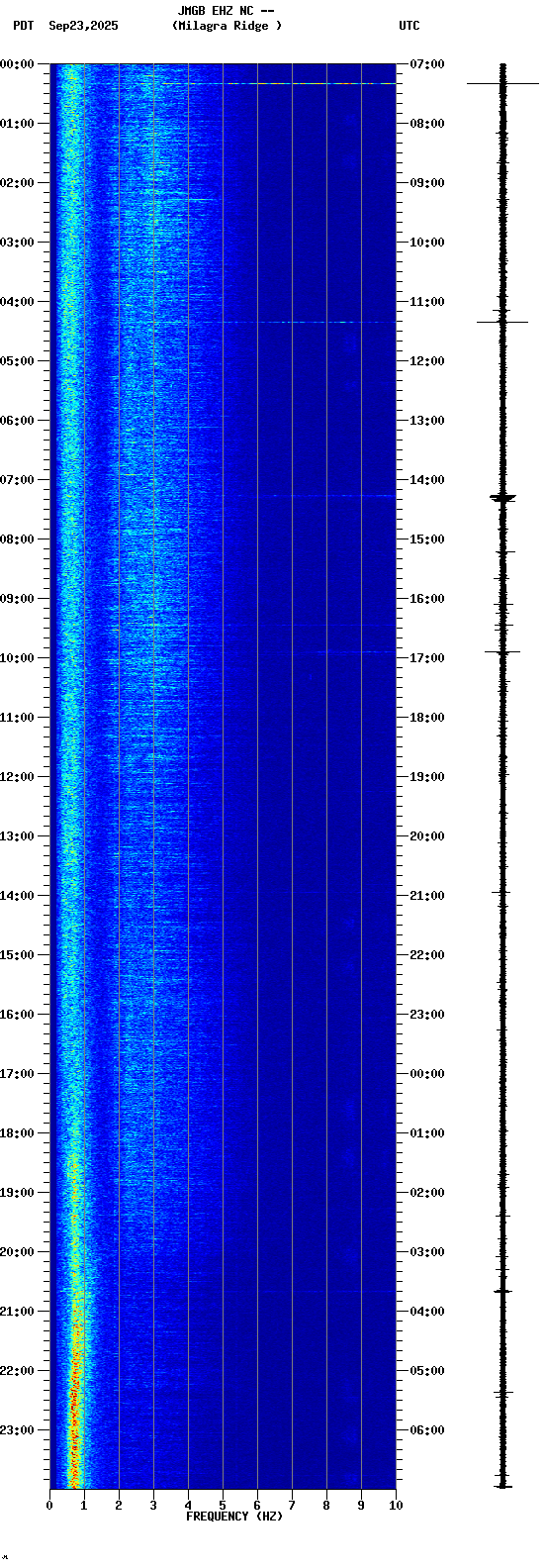Click the station title 'JMGB EHZ NC --'
Viewport: 546px width, 1568px height.
(x=226, y=11)
